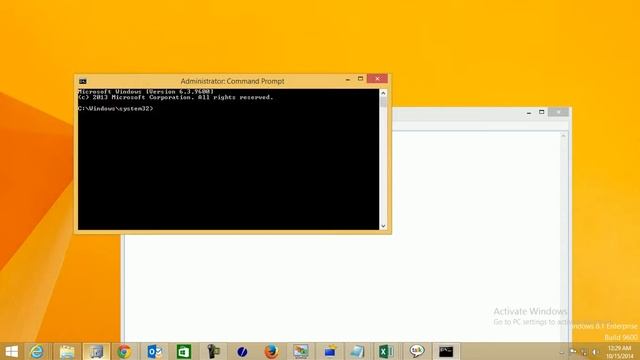Open the network icon in the system tray
This screenshot has width=640, height=360.
584,352
